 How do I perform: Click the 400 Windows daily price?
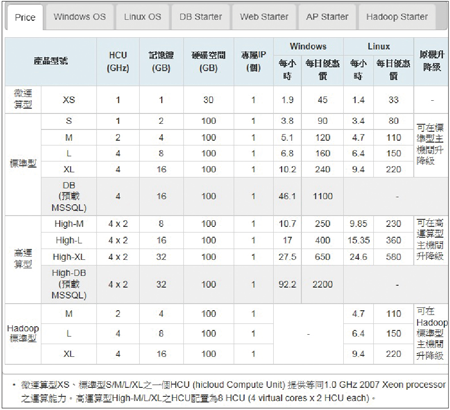tap(323, 240)
